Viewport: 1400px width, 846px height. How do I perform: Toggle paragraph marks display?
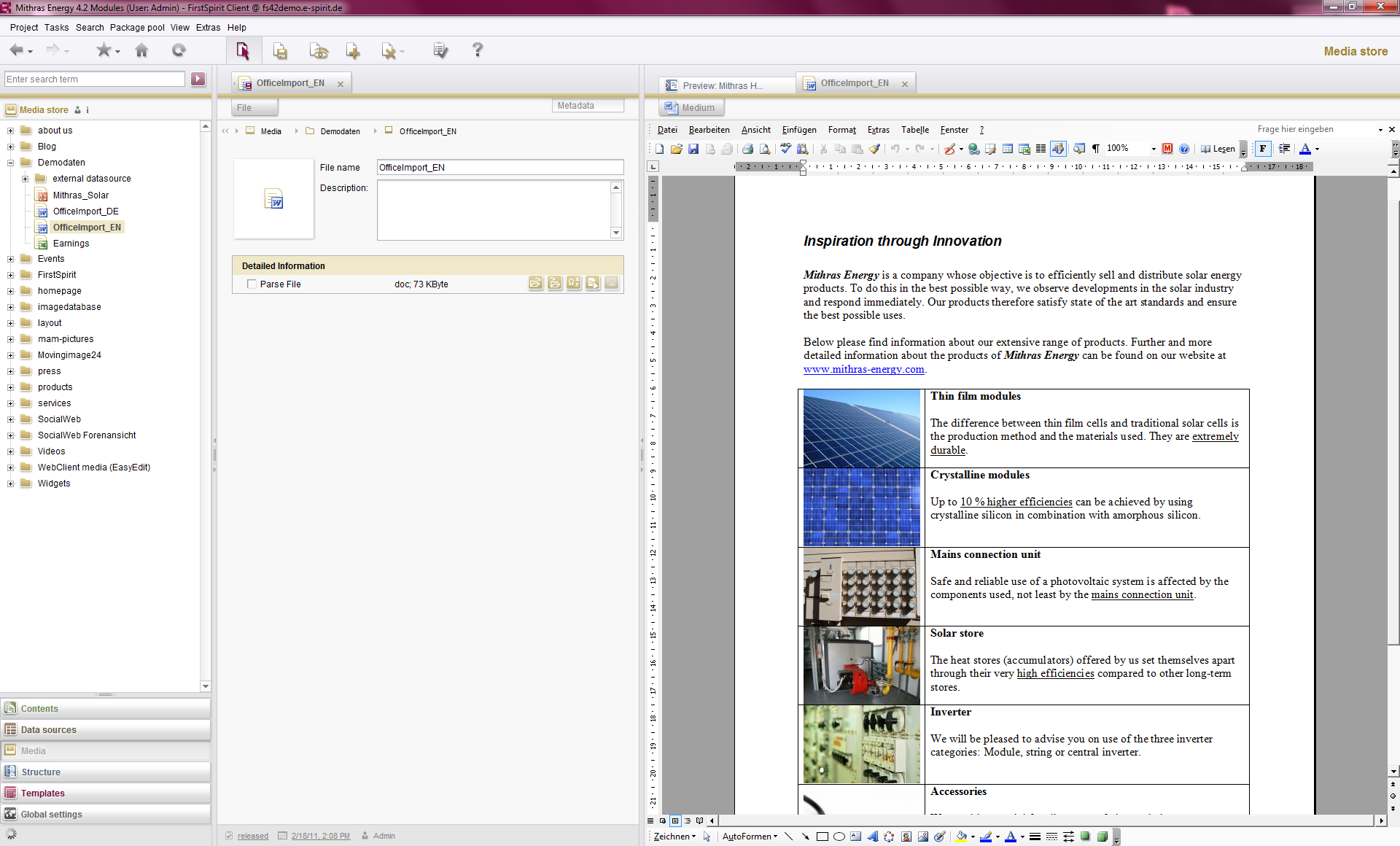[1096, 149]
